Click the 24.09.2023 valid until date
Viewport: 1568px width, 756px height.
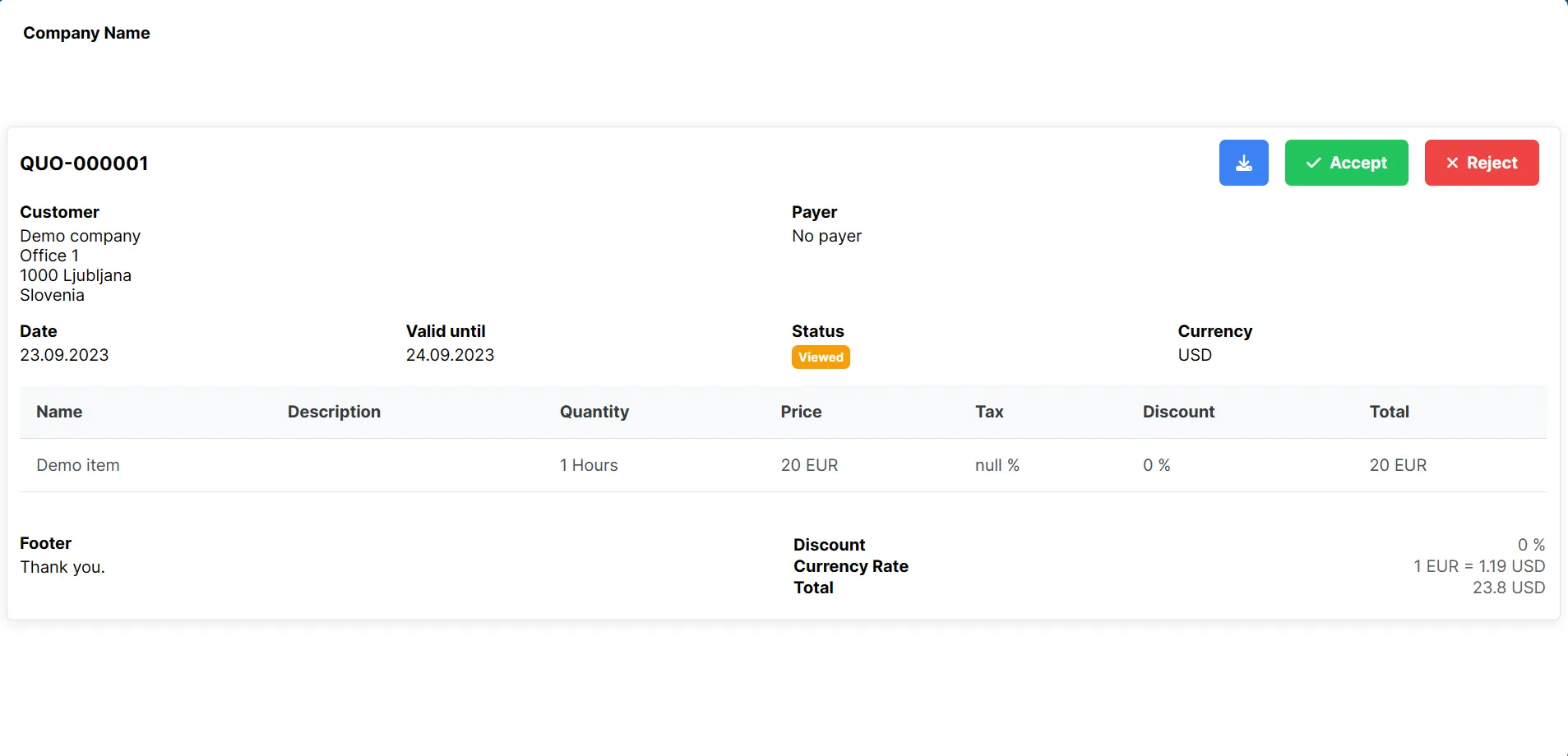point(450,355)
